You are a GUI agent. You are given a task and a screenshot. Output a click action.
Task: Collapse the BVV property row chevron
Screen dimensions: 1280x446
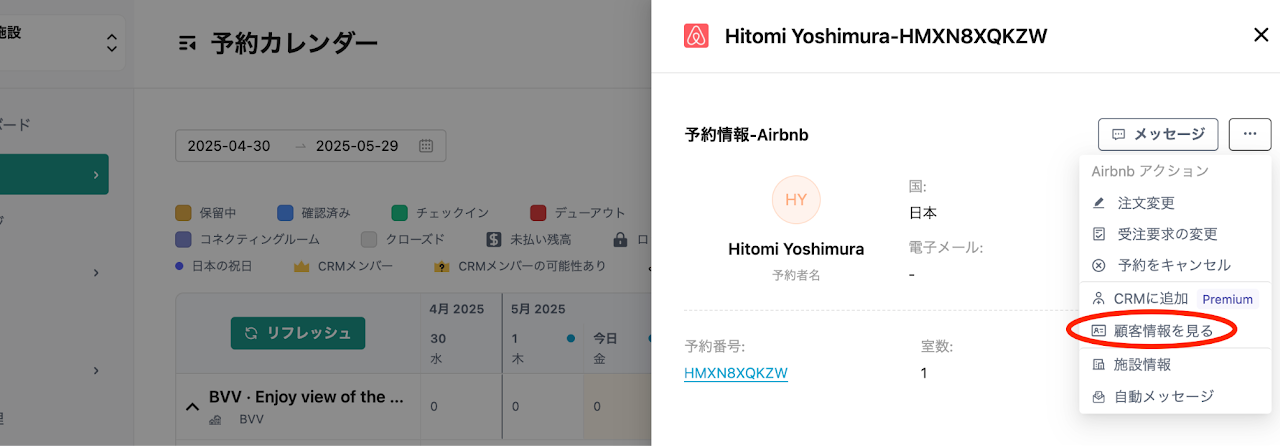click(x=191, y=406)
